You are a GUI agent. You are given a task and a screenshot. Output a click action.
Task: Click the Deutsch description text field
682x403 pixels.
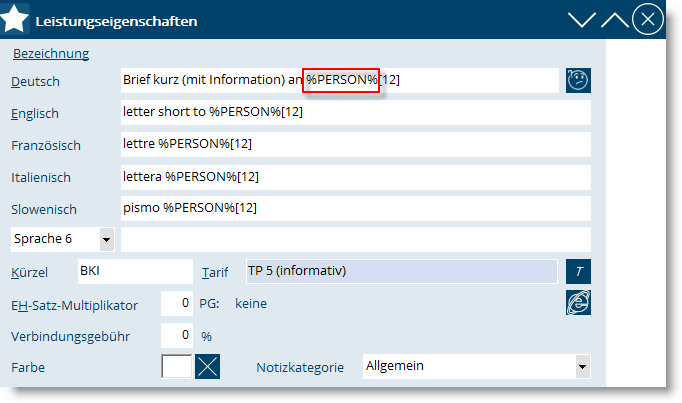click(x=339, y=80)
